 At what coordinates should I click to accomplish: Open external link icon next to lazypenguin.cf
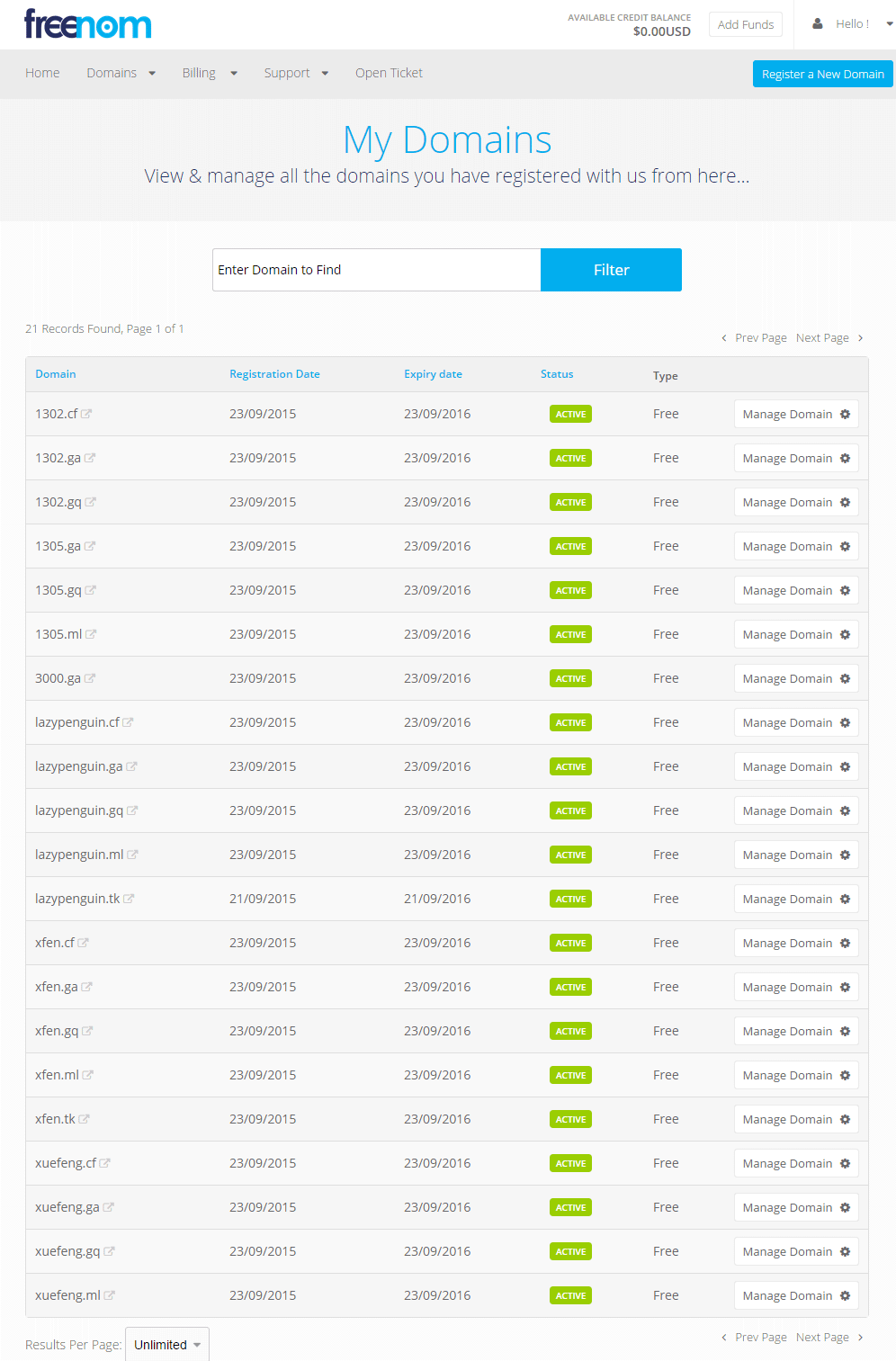[x=128, y=722]
